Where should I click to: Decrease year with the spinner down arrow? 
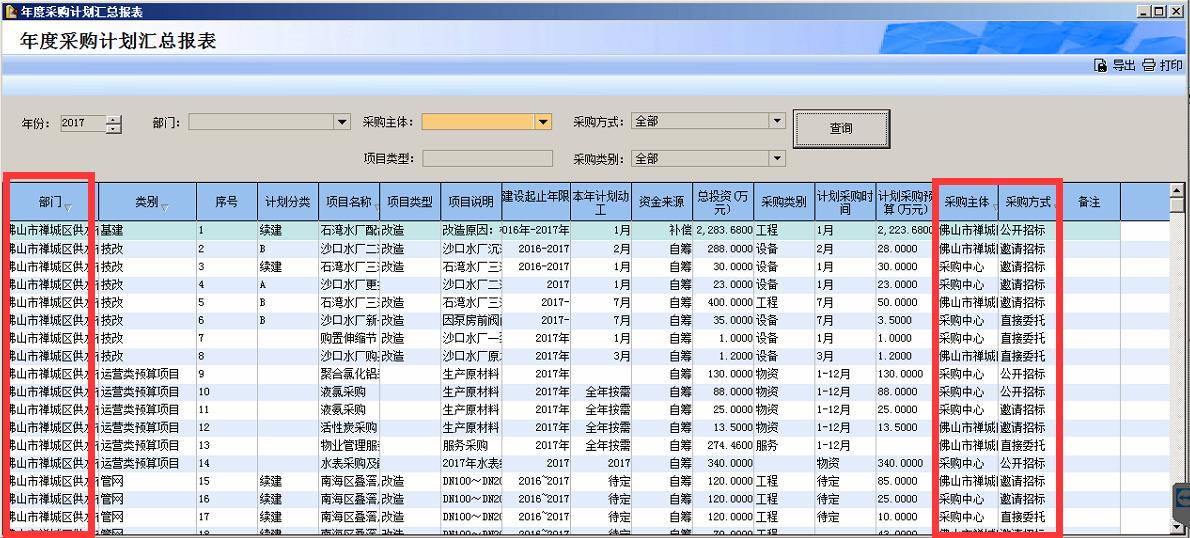pyautogui.click(x=113, y=129)
